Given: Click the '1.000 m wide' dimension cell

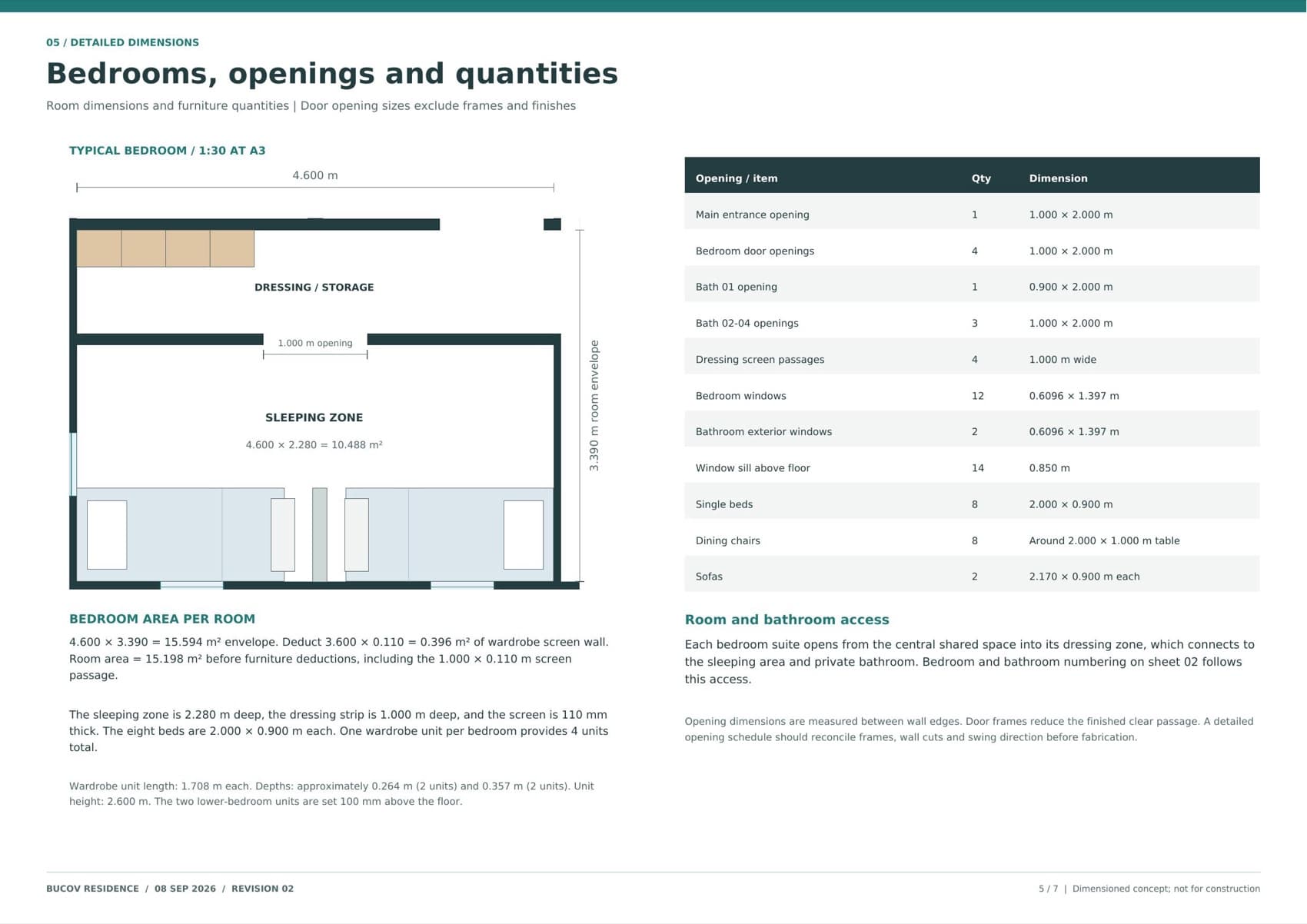Looking at the screenshot, I should pyautogui.click(x=1063, y=359).
